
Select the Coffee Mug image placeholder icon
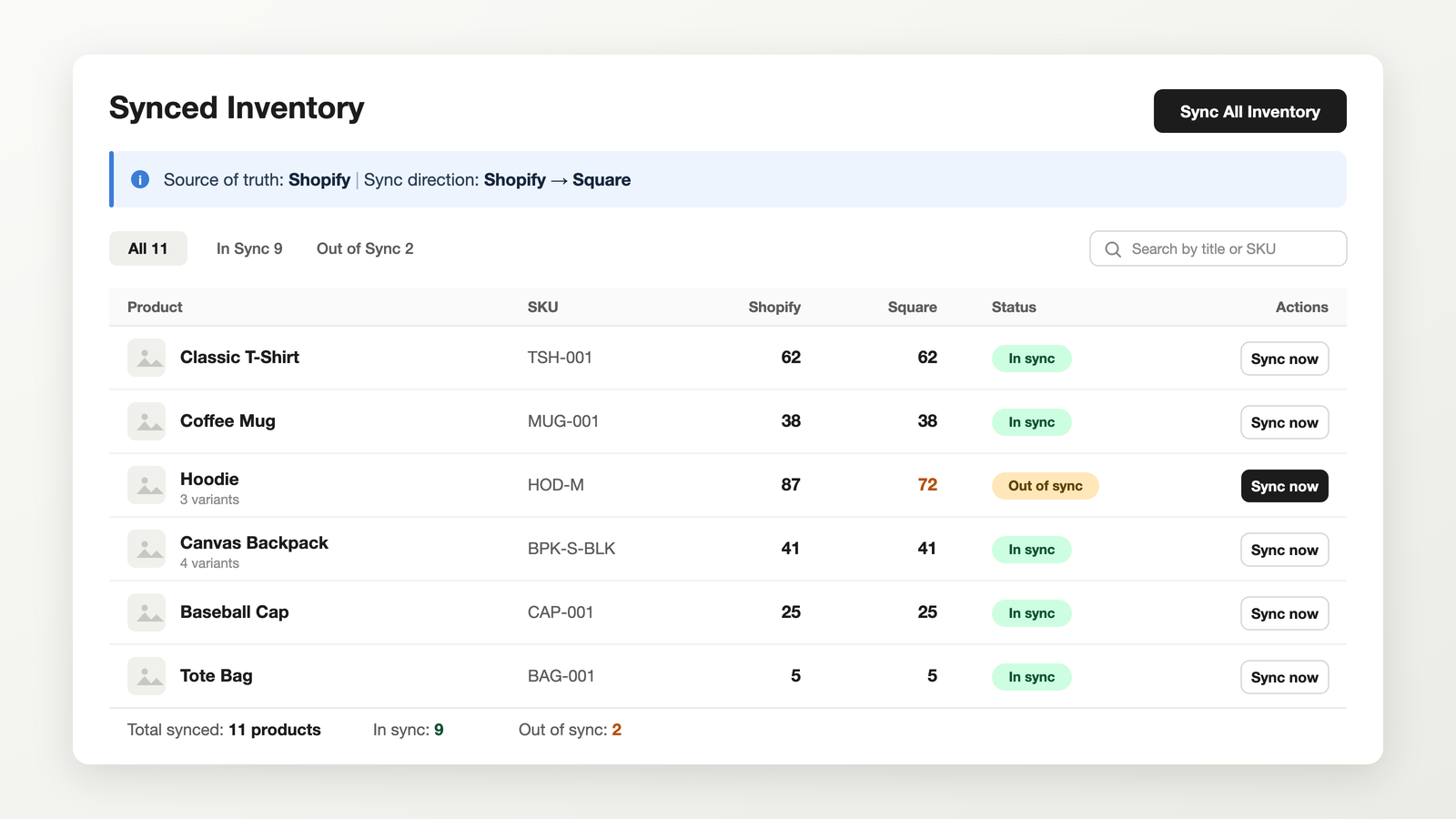(147, 421)
